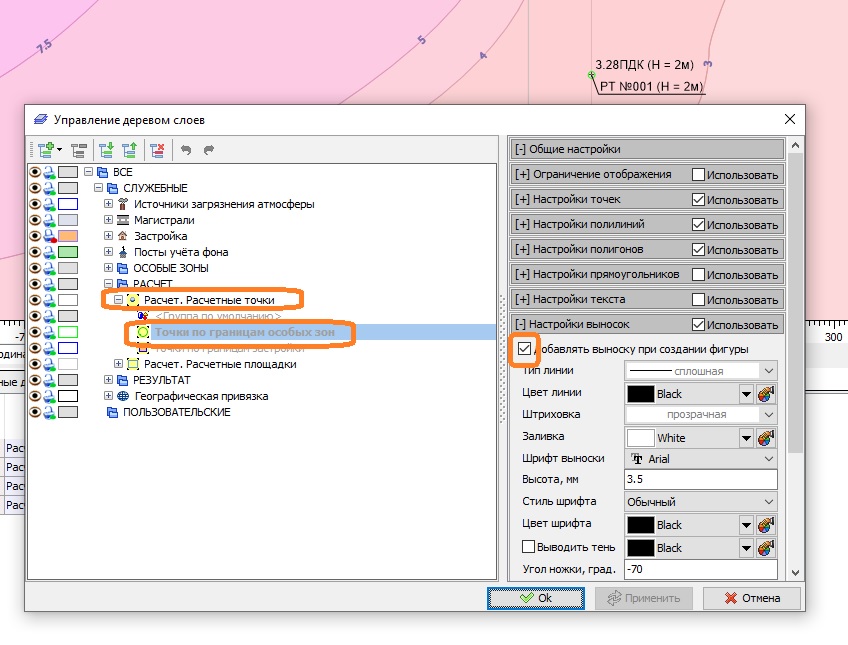The image size is (848, 645).
Task: Open palette picker for Цвет шрифта
Action: click(x=766, y=525)
